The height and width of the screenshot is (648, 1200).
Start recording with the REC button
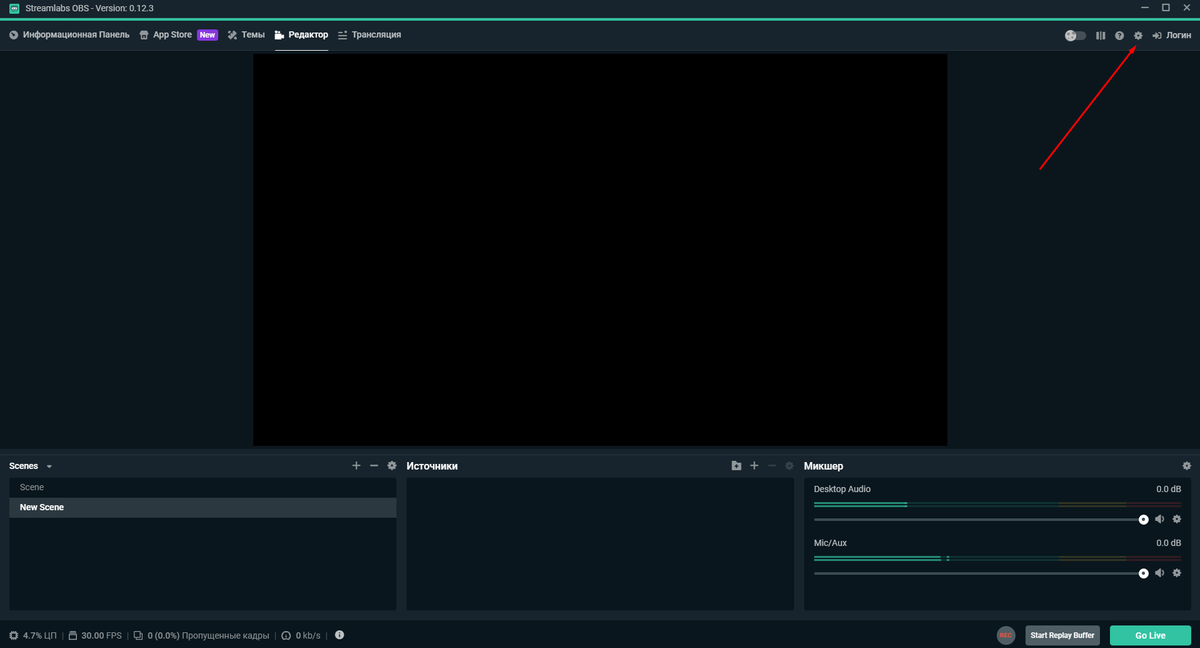[x=1006, y=635]
